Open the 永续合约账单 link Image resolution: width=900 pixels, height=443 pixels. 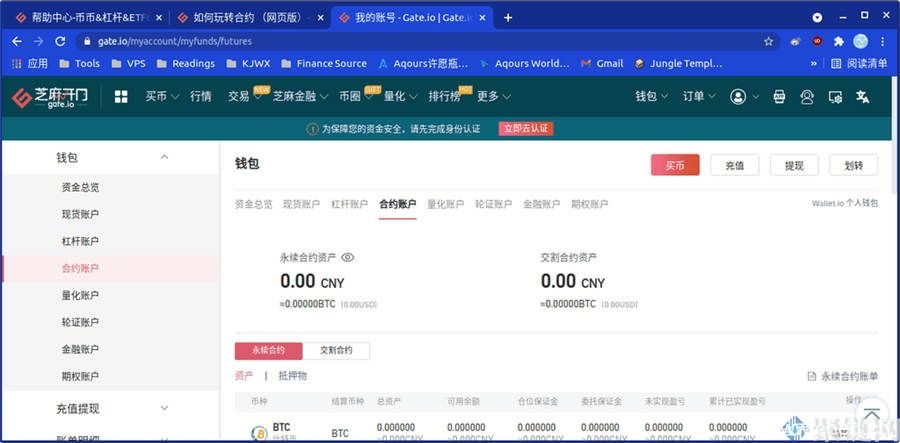(842, 376)
